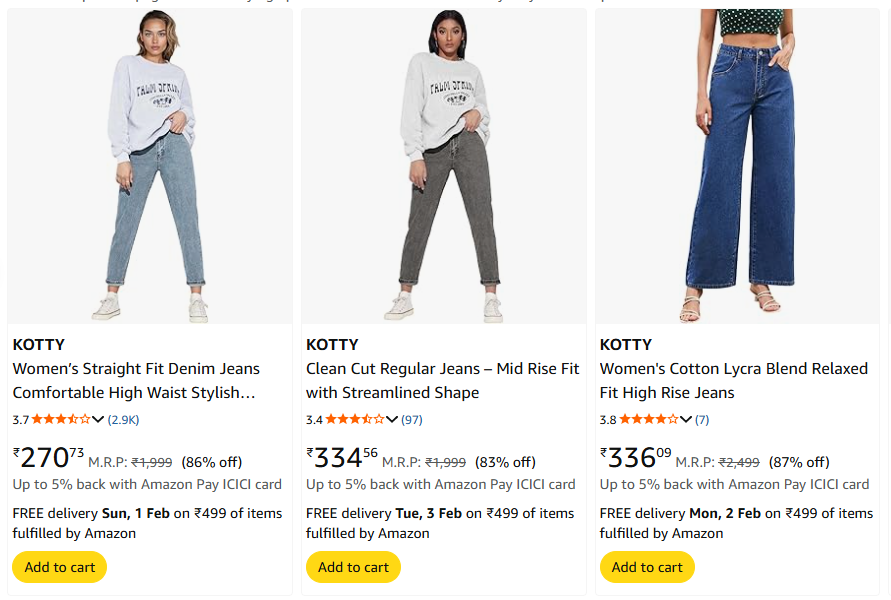The height and width of the screenshot is (600, 891).
Task: Open the 2.9K reviews link
Action: point(124,419)
